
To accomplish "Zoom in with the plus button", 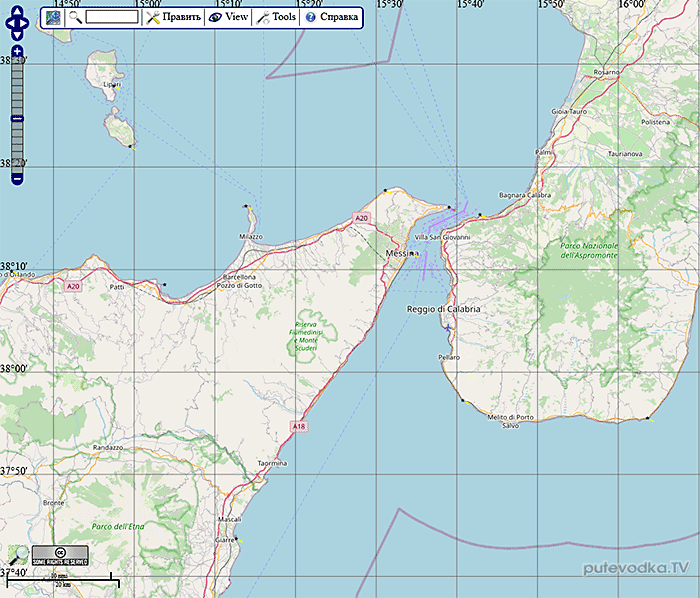I will click(x=17, y=51).
